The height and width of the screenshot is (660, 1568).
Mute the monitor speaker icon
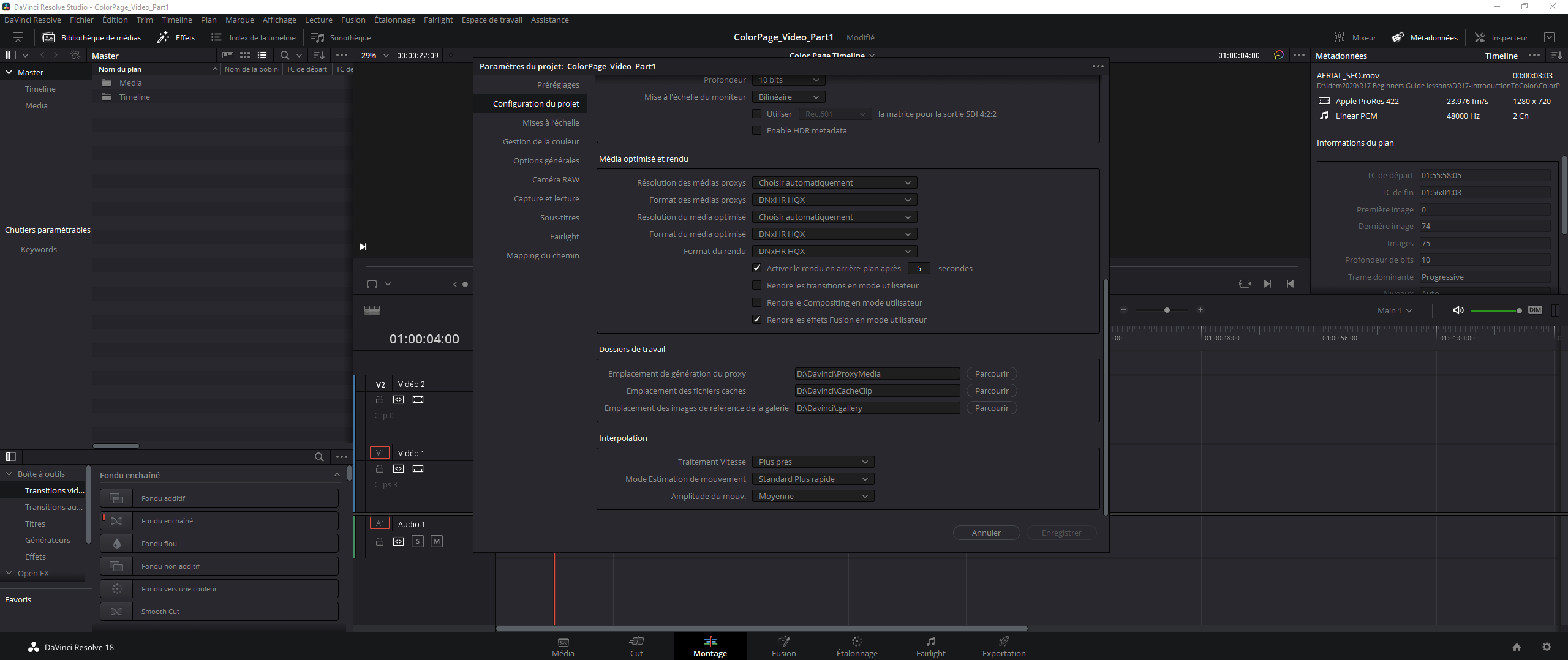pyautogui.click(x=1458, y=310)
